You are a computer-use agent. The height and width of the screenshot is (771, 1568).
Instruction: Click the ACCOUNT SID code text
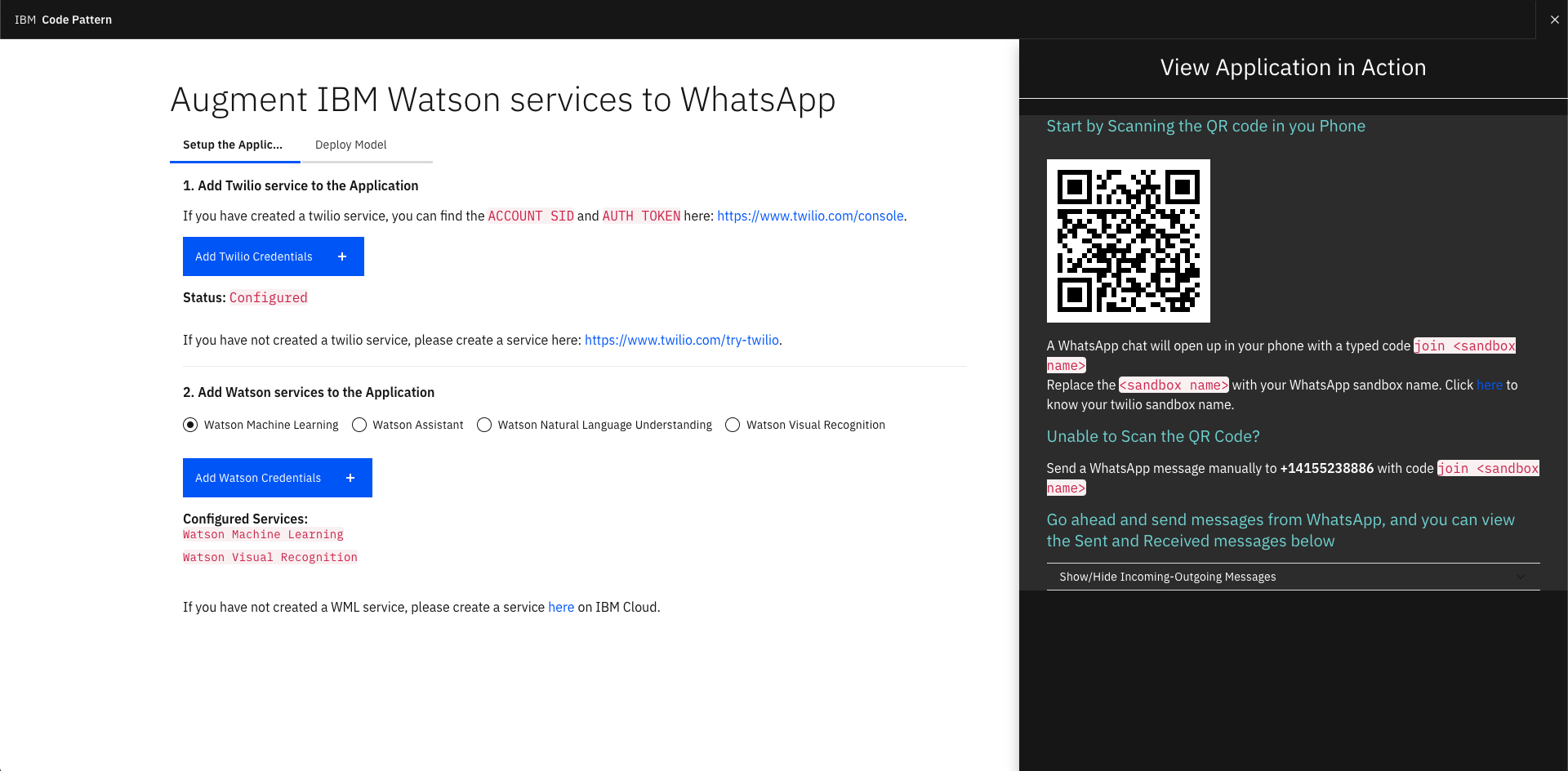(531, 216)
